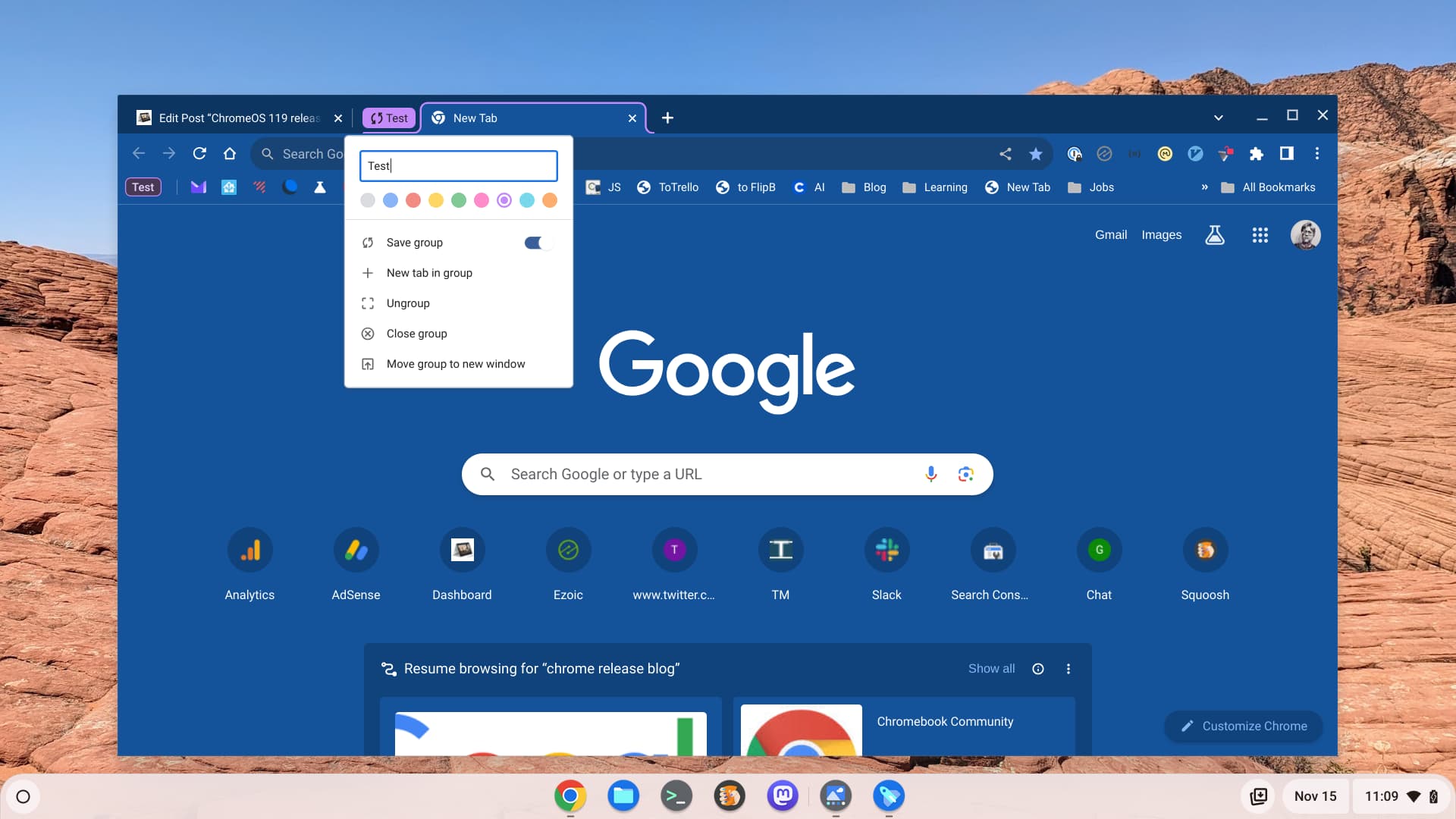Open the Learning bookmarks folder
Viewport: 1456px width, 819px height.
click(x=935, y=187)
